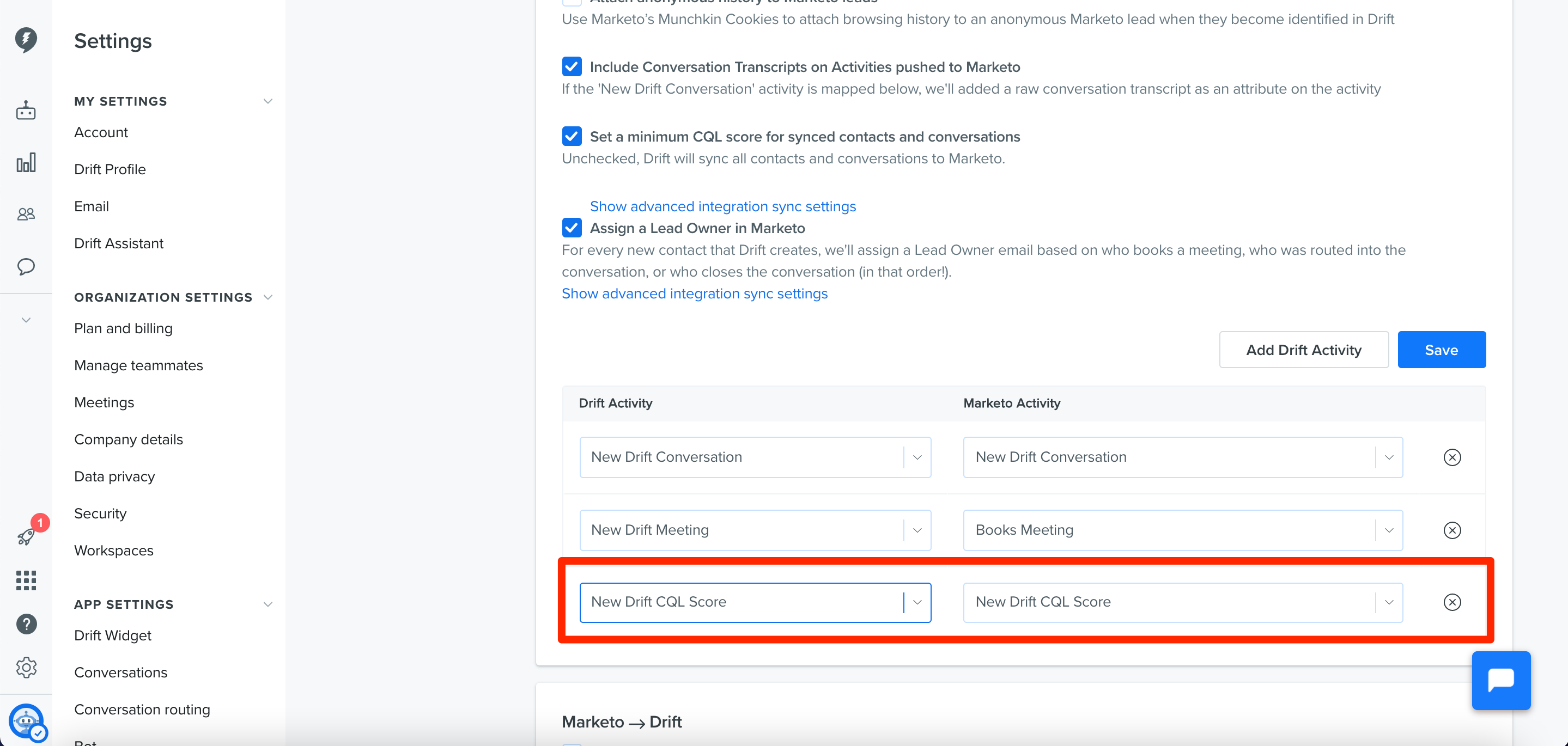Open Plan and billing page

(124, 328)
